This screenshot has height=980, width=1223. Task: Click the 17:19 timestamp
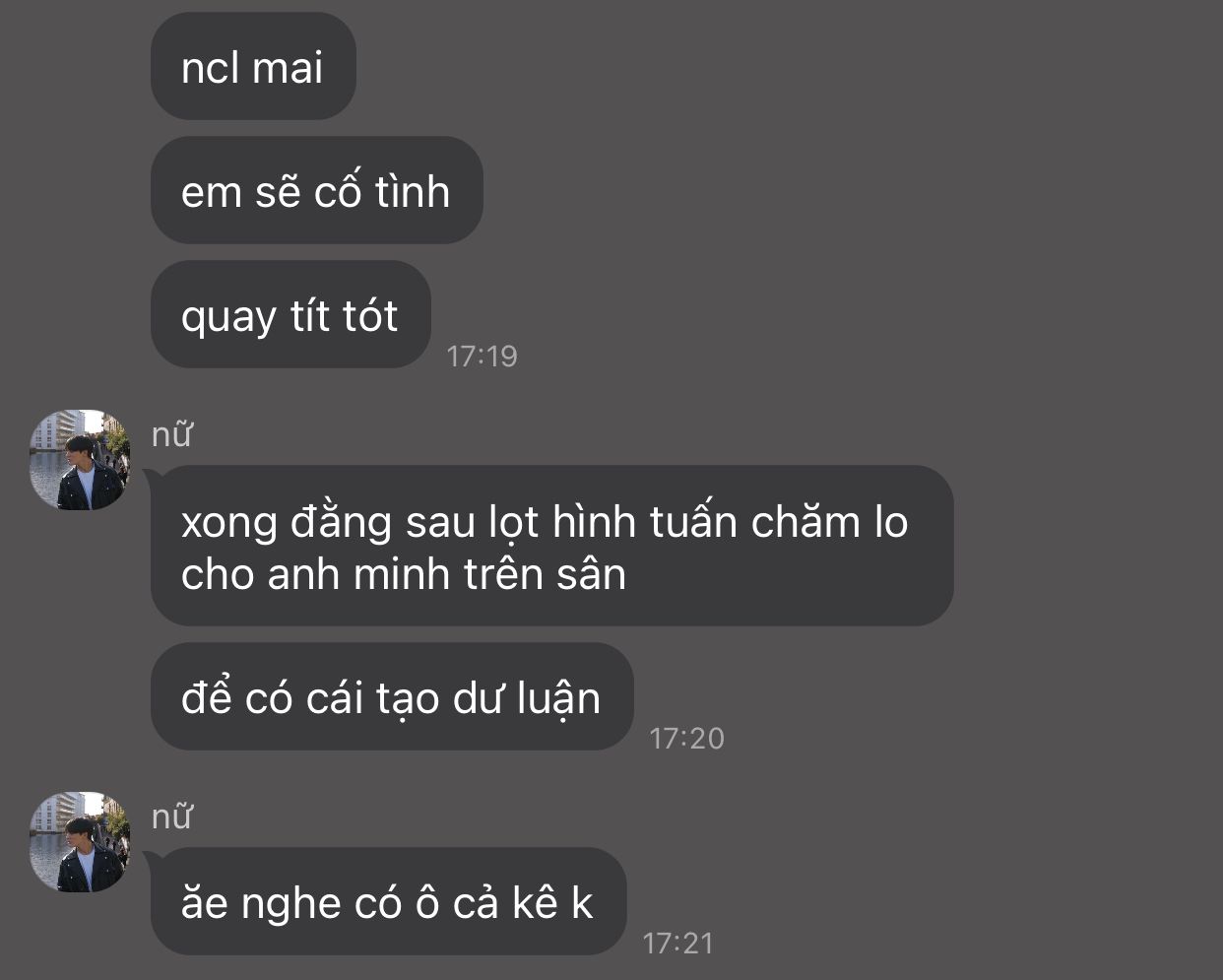point(482,356)
